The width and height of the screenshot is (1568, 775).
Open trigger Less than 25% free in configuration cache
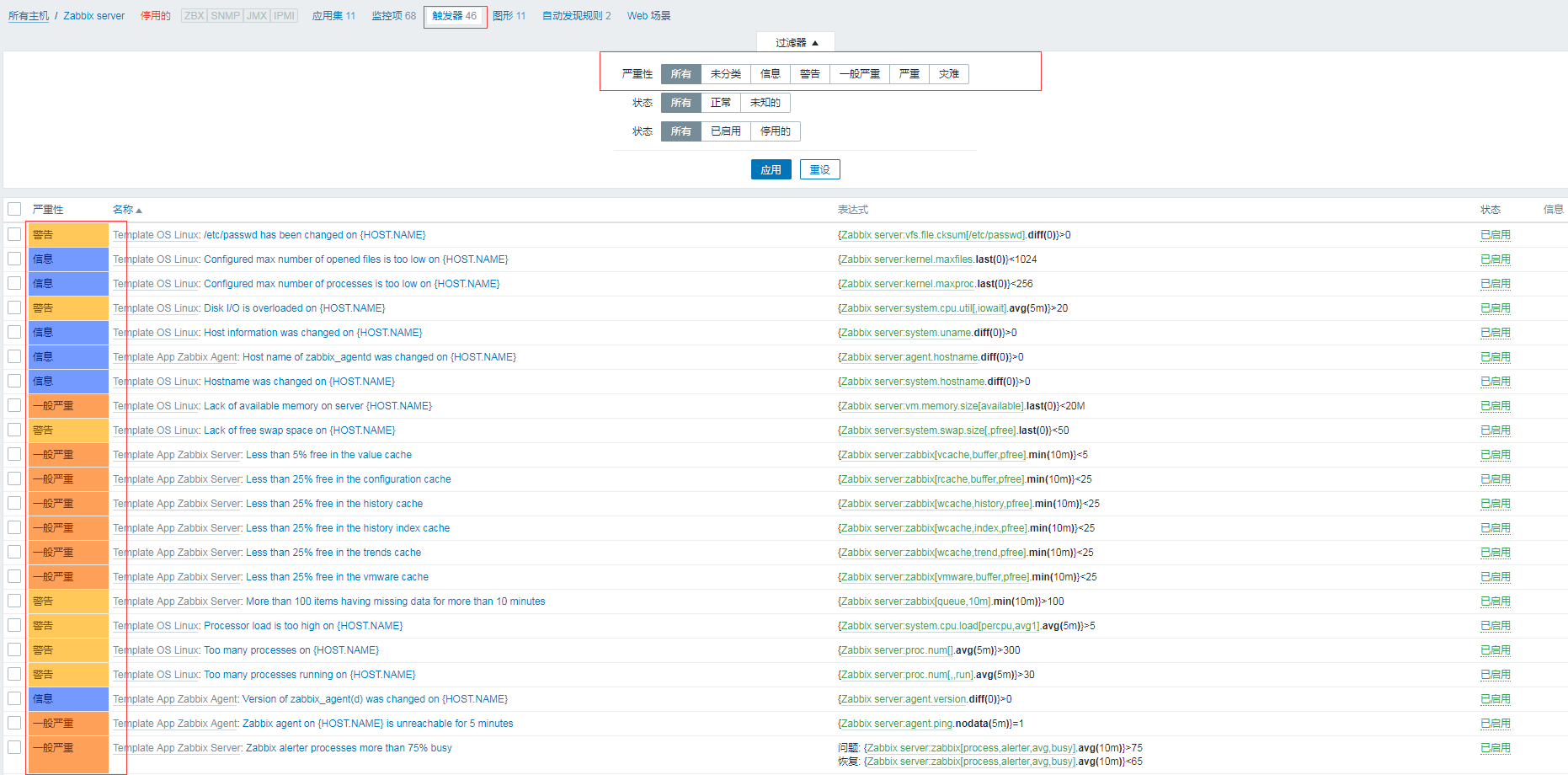click(x=349, y=479)
